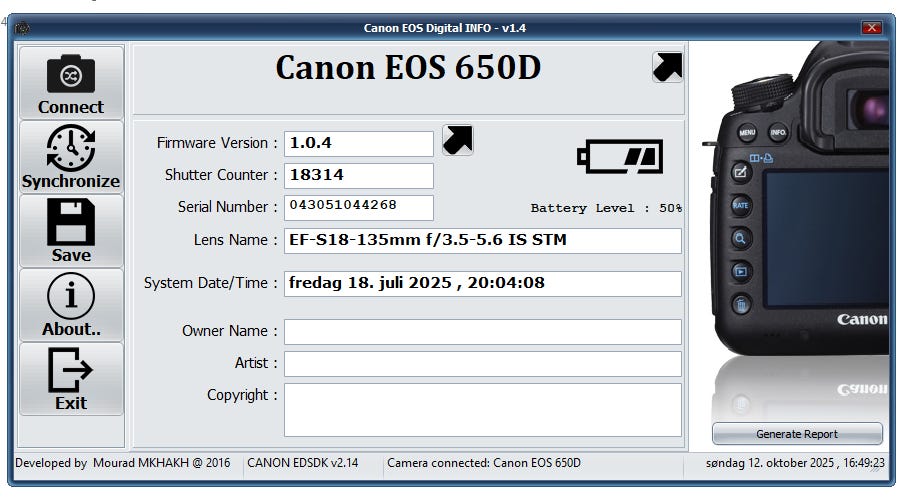This screenshot has height=498, width=904.
Task: Click arrow icon next to Firmware Version
Action: pos(458,140)
